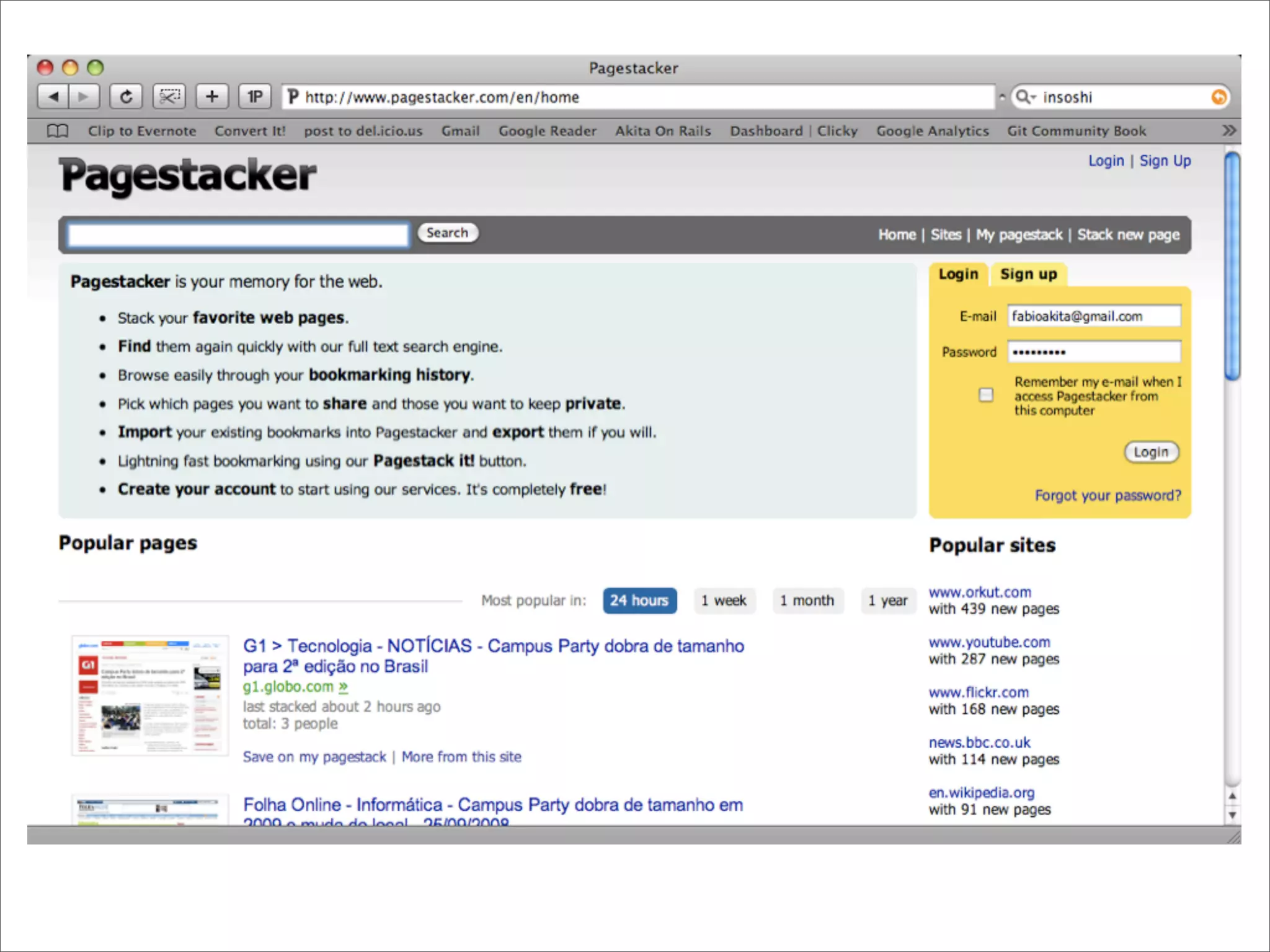
Task: Click the G1 Tecnologia page thumbnail
Action: point(149,695)
